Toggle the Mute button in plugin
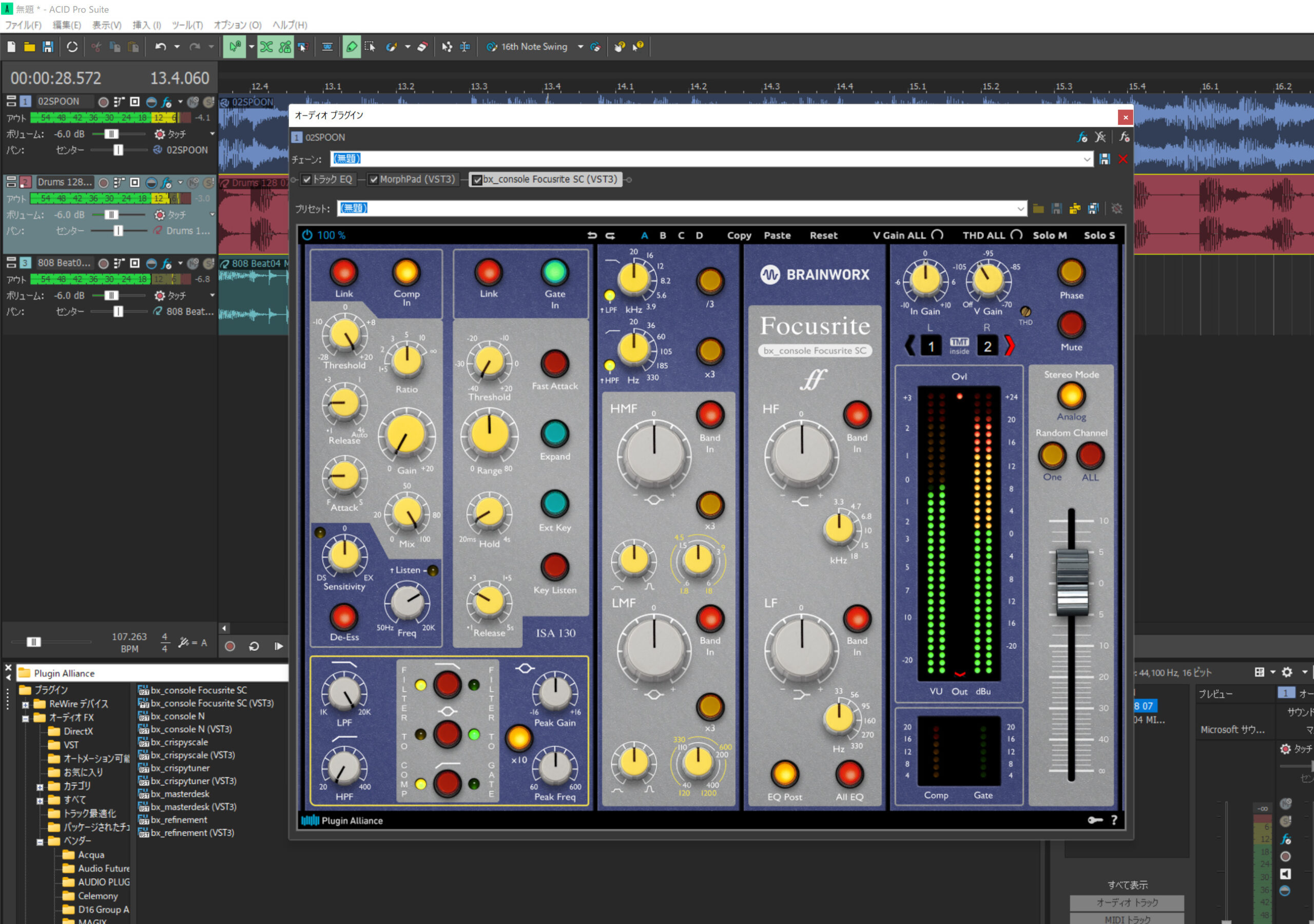Screen dimensions: 1314x924 tap(1071, 324)
